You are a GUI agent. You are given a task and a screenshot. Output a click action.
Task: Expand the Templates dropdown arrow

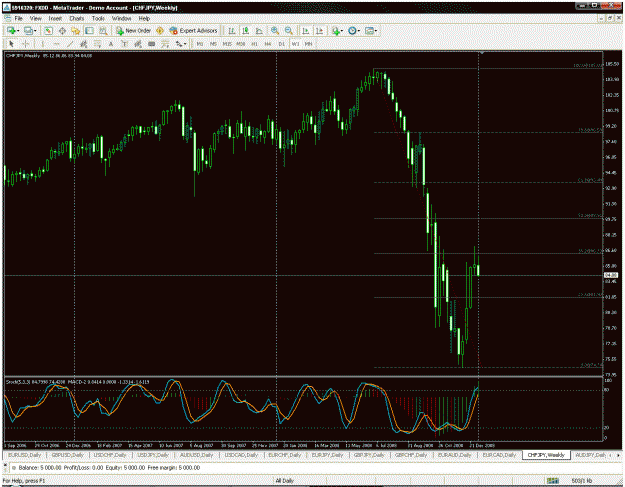coord(376,31)
